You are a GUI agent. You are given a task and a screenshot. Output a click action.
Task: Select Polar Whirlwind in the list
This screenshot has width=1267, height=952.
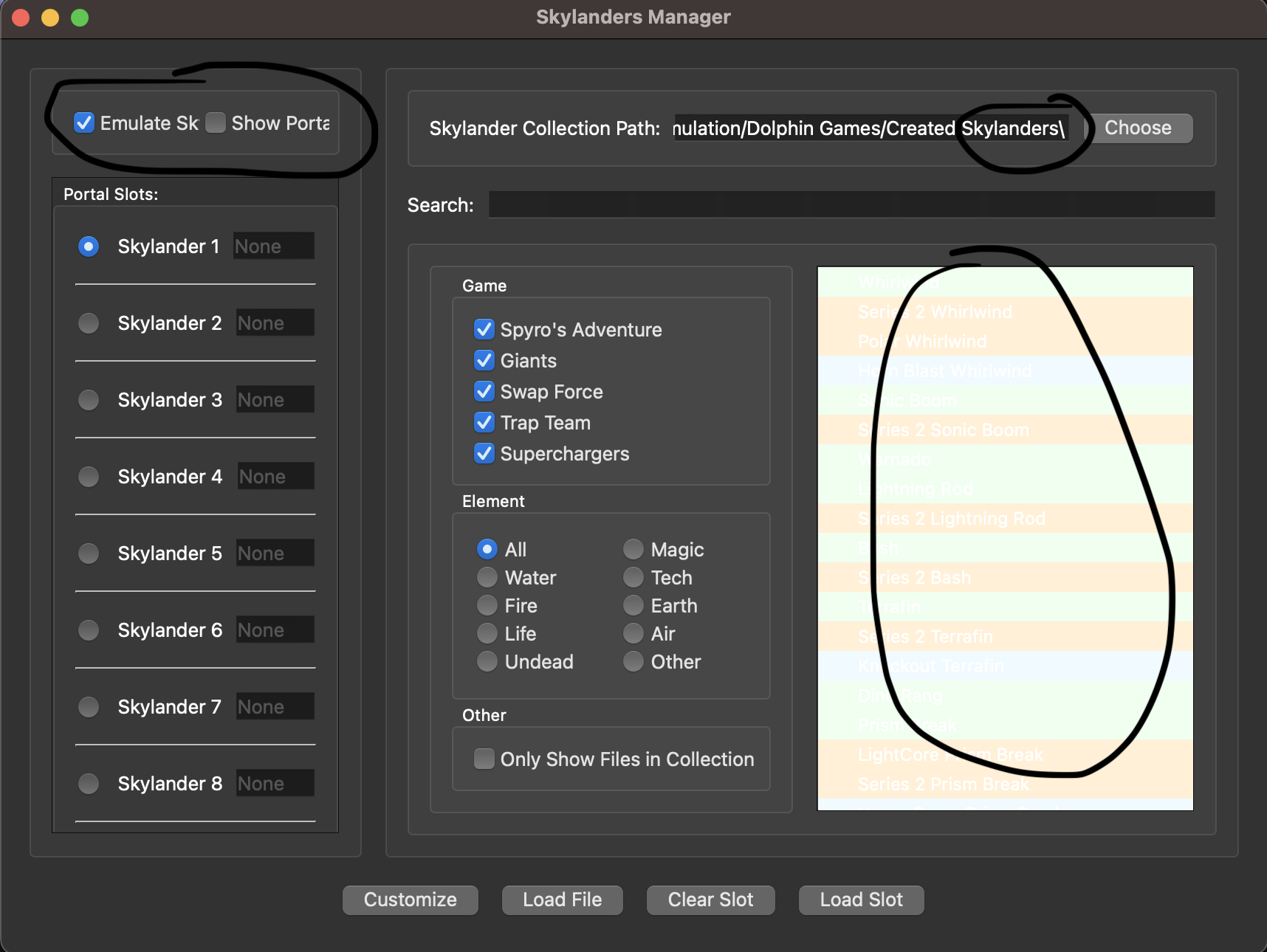coord(1006,341)
